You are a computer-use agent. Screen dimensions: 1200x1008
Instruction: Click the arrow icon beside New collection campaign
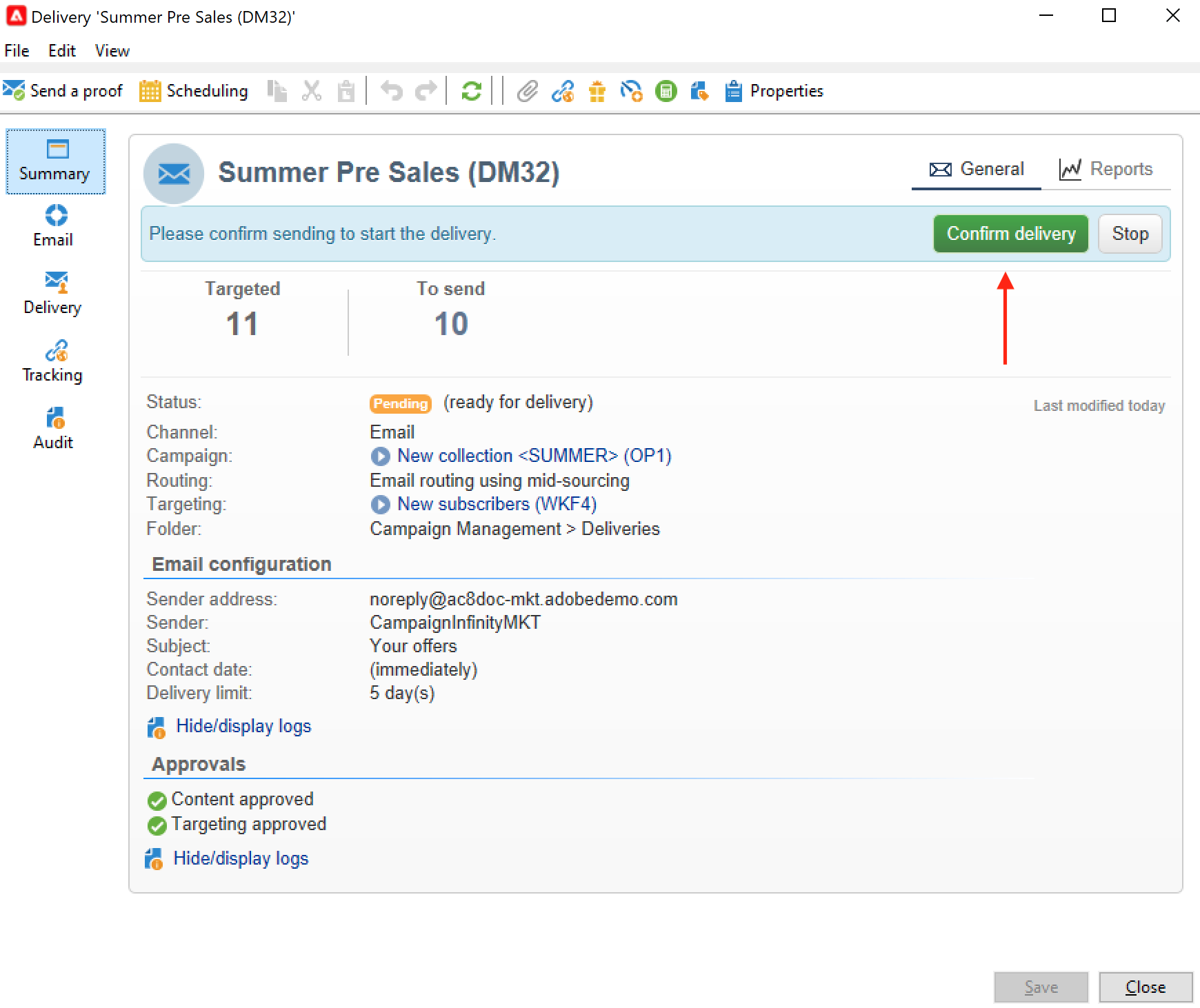(380, 456)
